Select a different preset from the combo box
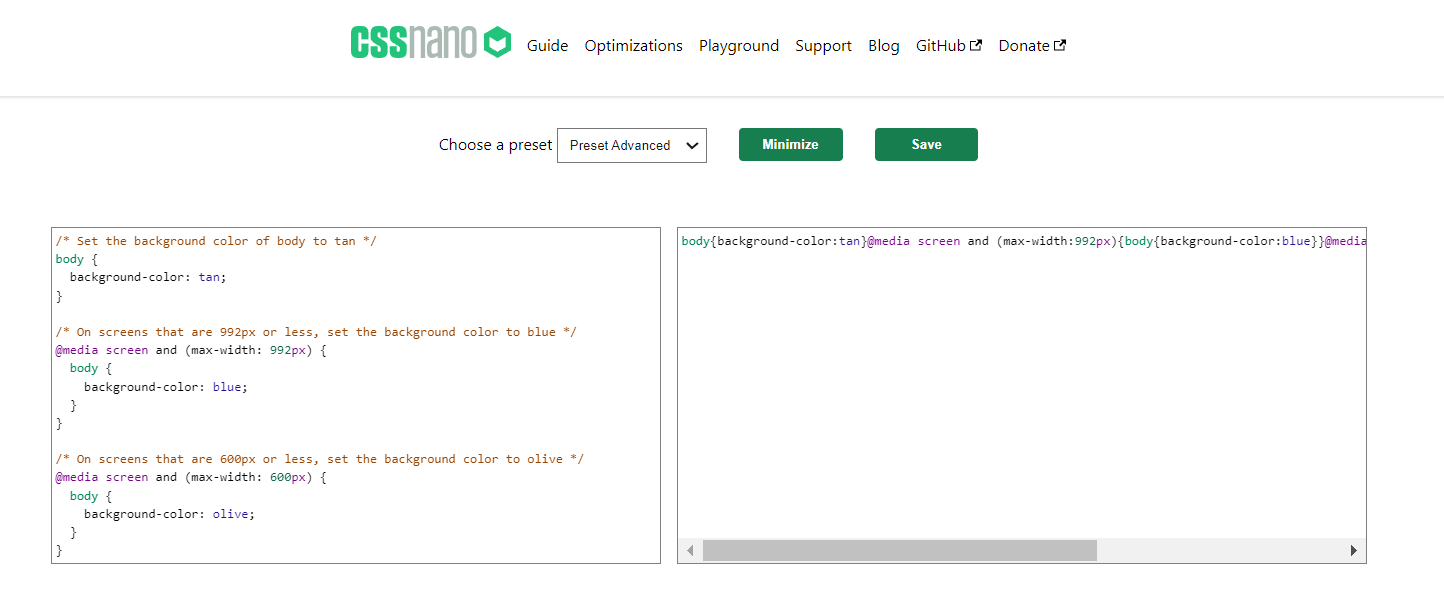1444x589 pixels. (x=631, y=145)
